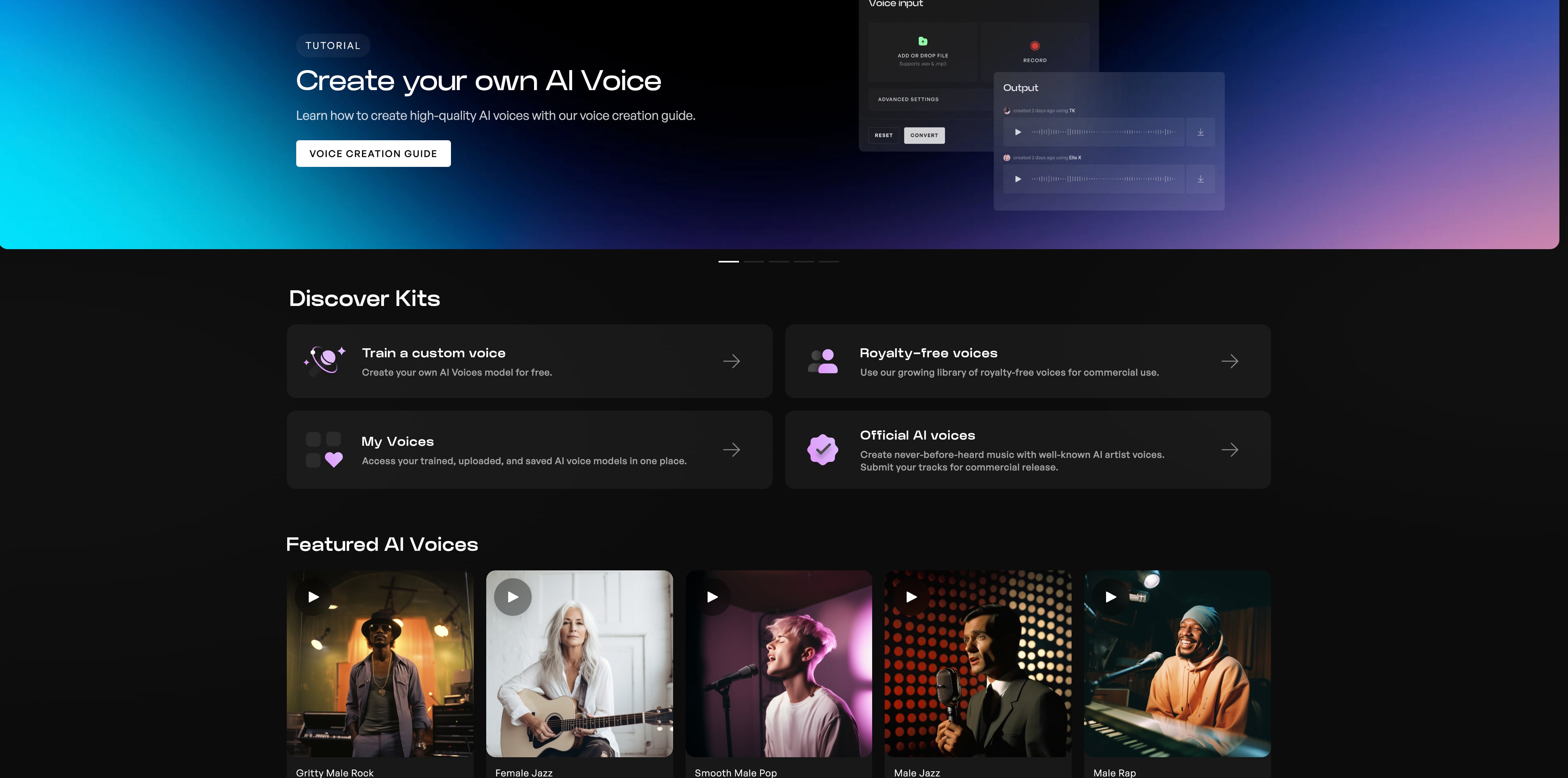The width and height of the screenshot is (1568, 778).
Task: Click the arrow on Official AI voices card
Action: tap(1229, 450)
